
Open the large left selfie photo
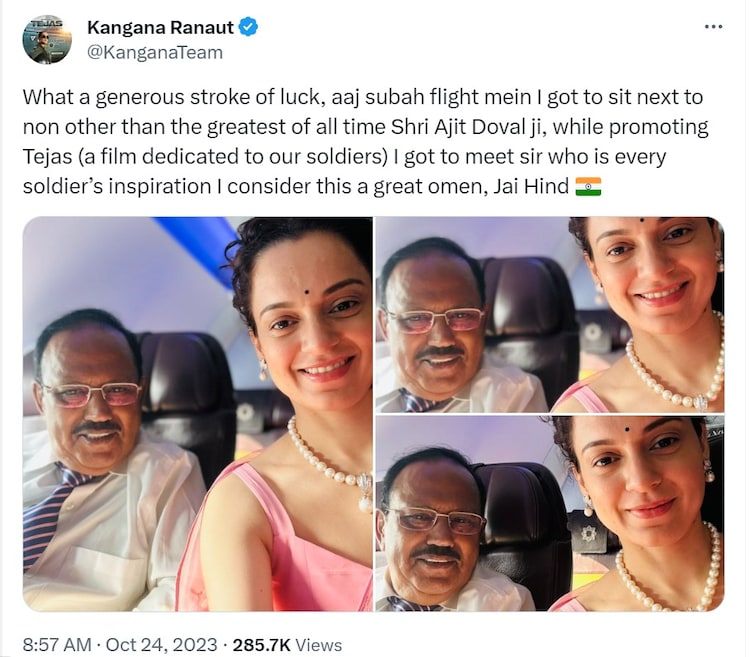(198, 414)
